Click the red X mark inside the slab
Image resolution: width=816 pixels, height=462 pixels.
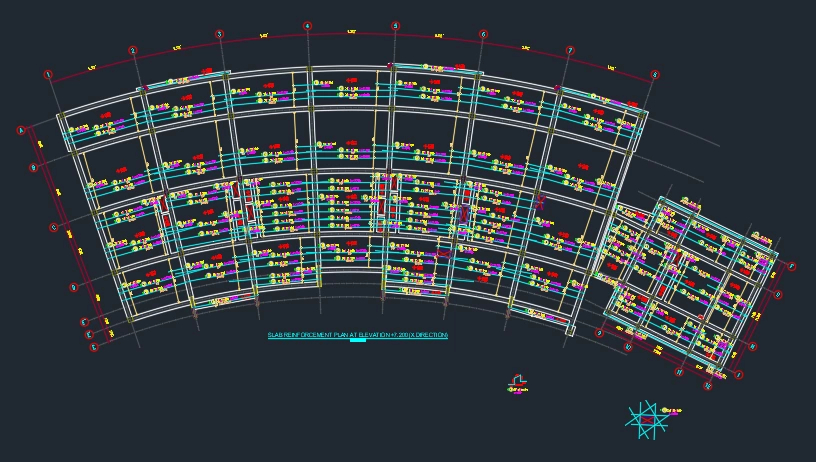click(x=541, y=201)
